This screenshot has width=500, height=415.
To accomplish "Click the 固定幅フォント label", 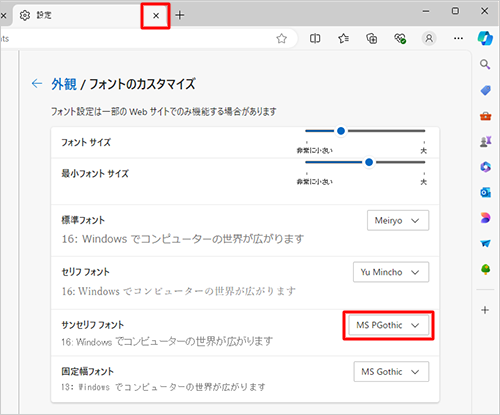I will [x=87, y=371].
